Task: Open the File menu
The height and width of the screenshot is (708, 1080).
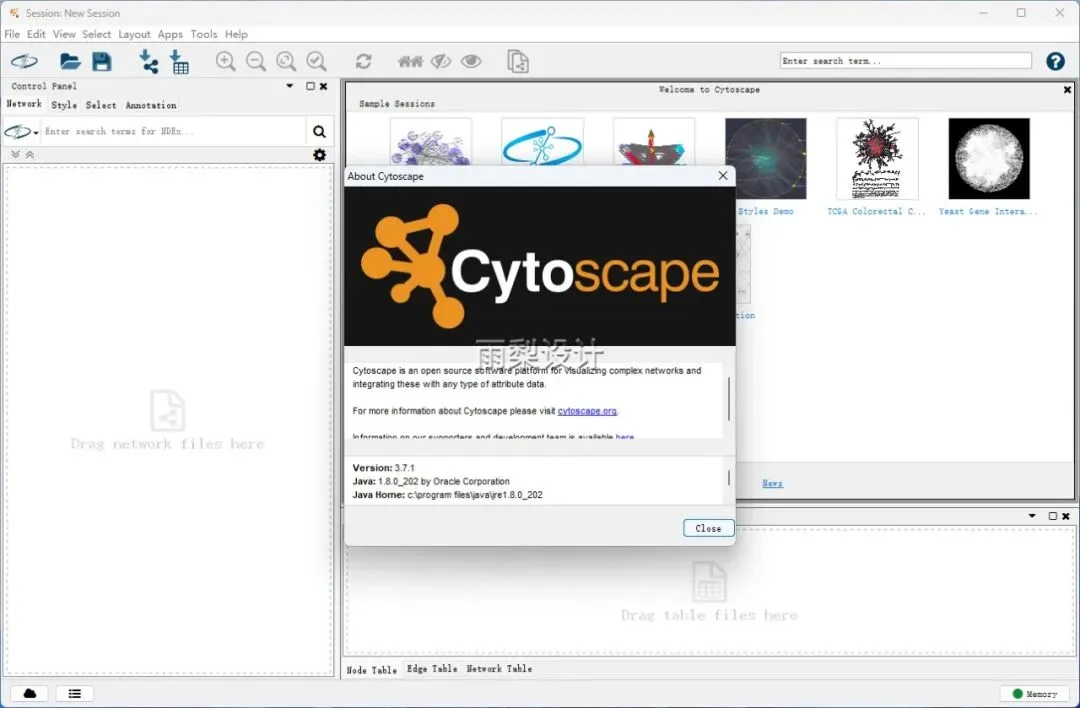Action: click(12, 34)
